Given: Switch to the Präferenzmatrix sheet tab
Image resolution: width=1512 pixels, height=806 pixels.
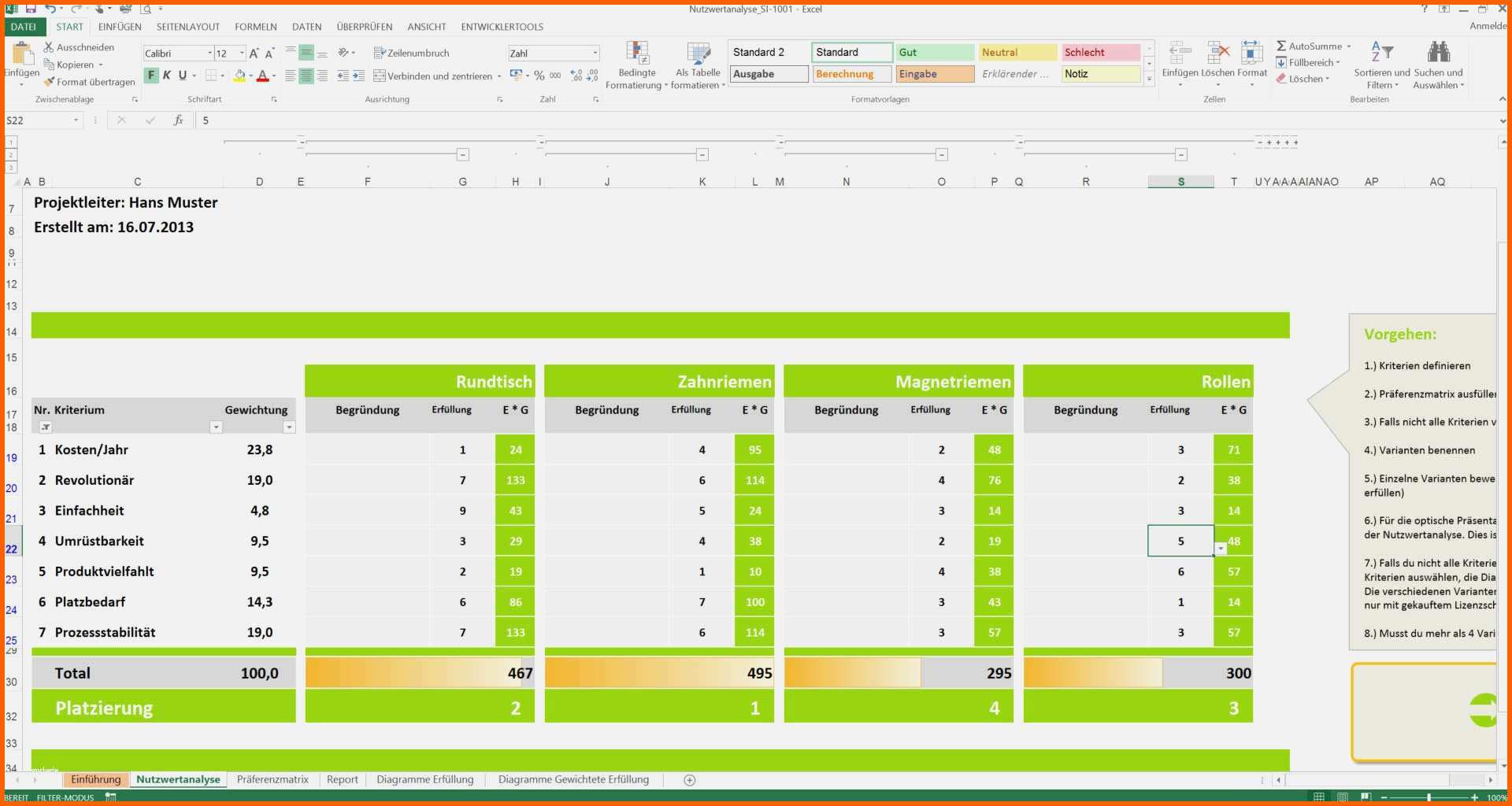Looking at the screenshot, I should (272, 780).
